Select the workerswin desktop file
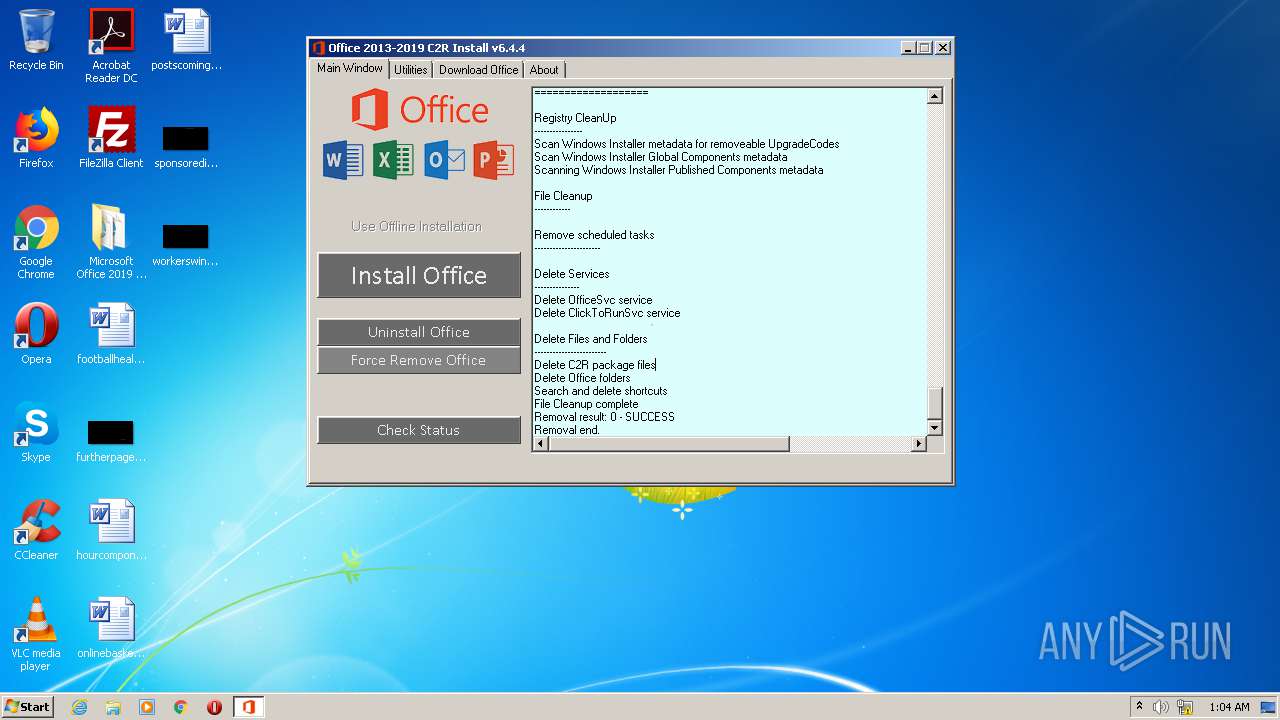This screenshot has width=1280, height=720. [x=186, y=244]
